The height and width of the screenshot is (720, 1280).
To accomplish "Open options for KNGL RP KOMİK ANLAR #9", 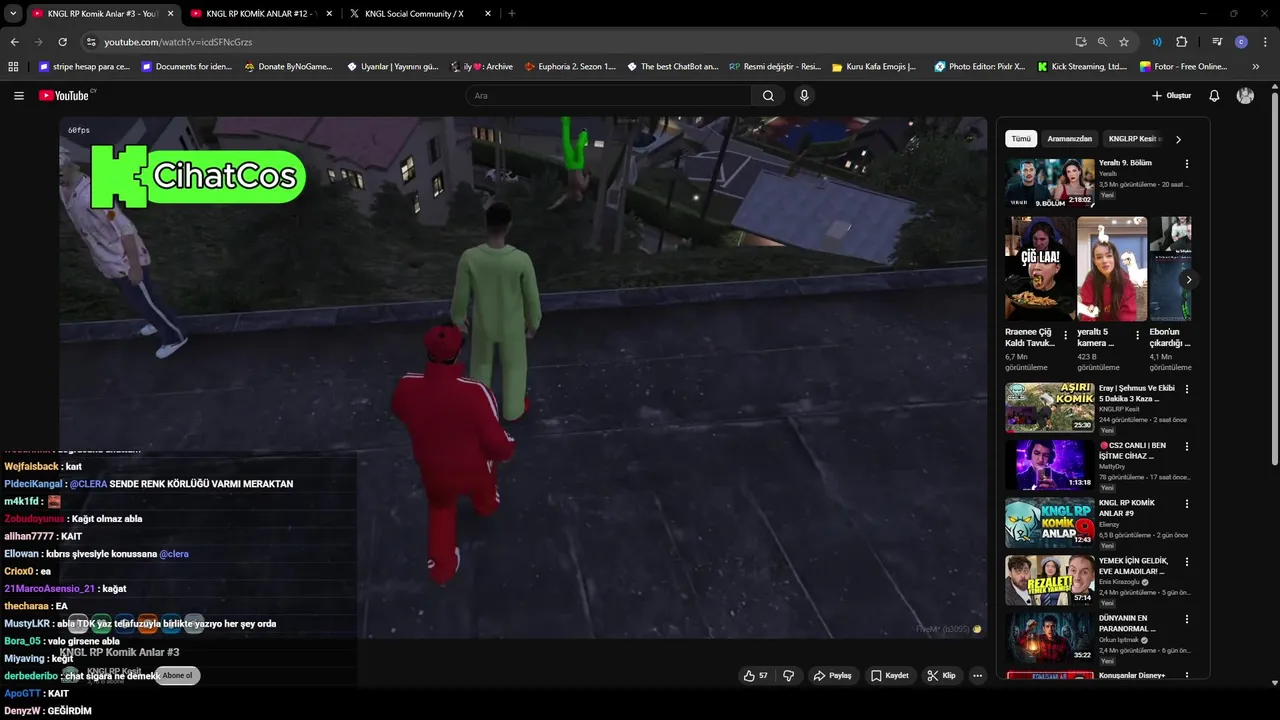I will point(1187,504).
